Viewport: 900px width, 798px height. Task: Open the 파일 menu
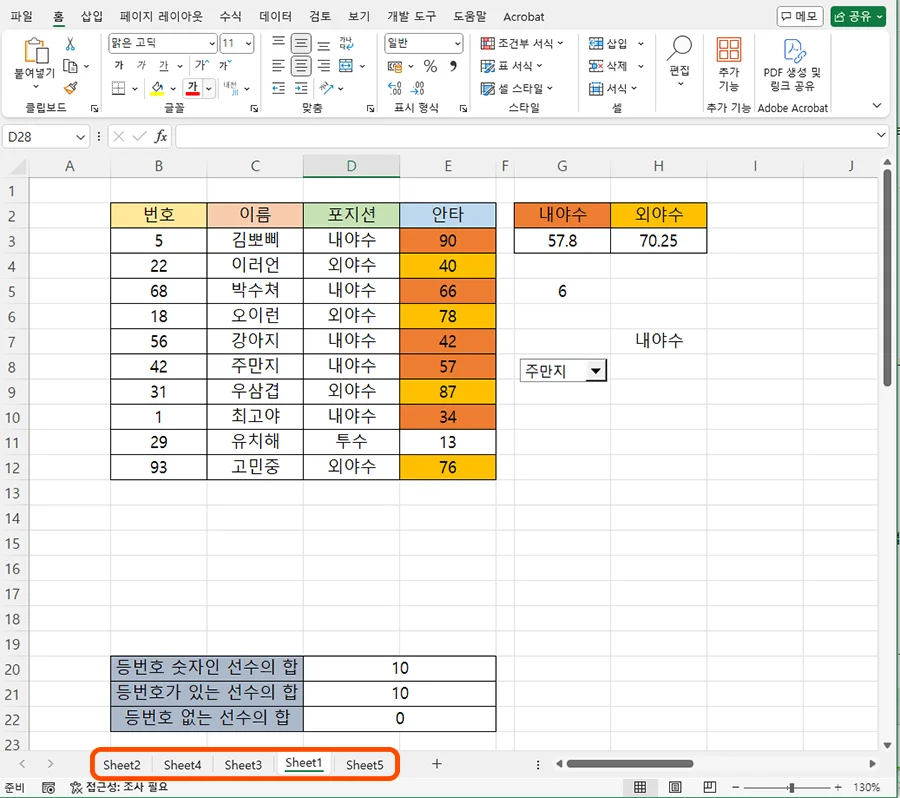tap(22, 17)
